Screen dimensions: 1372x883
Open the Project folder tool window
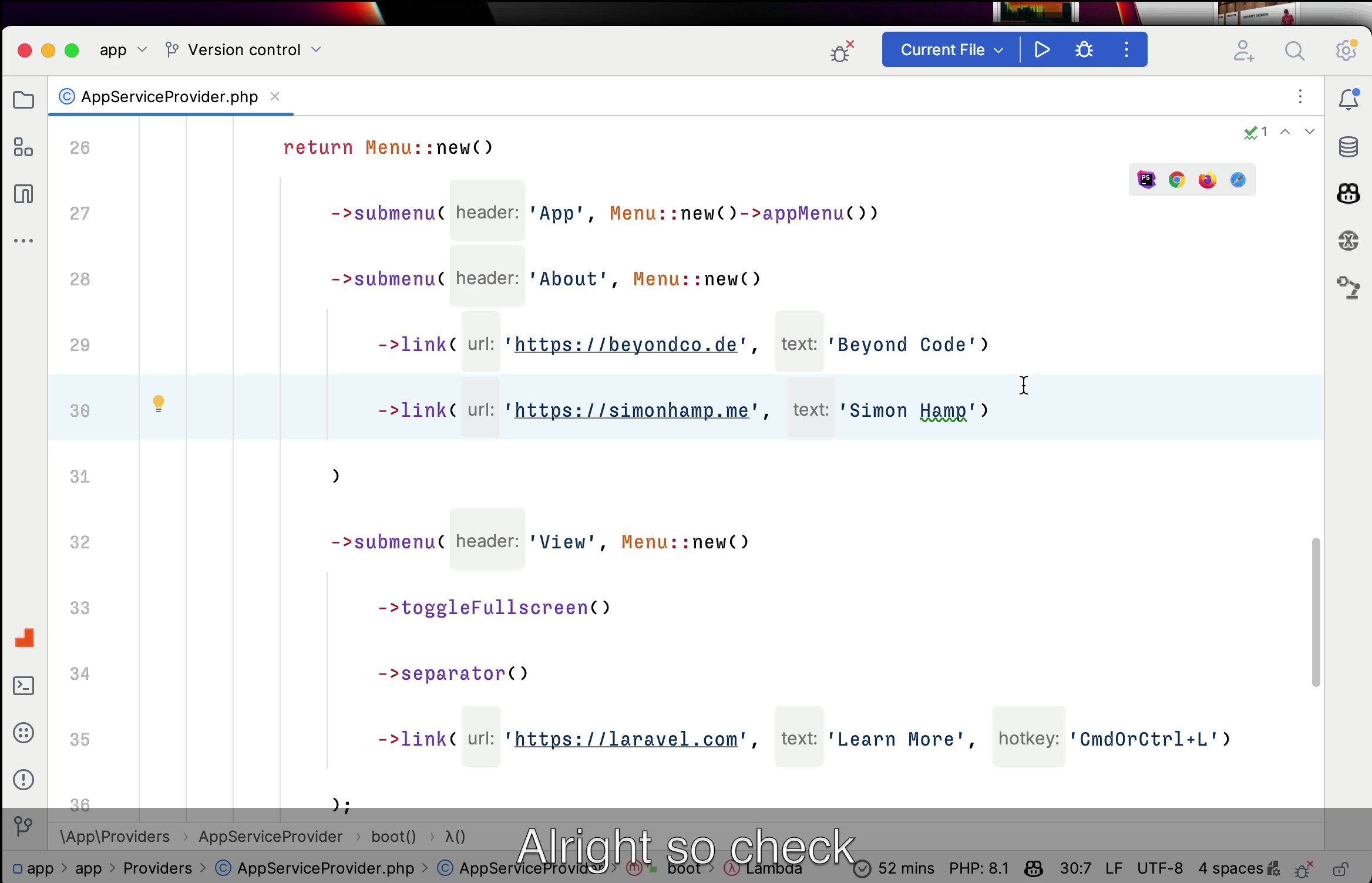click(x=23, y=100)
